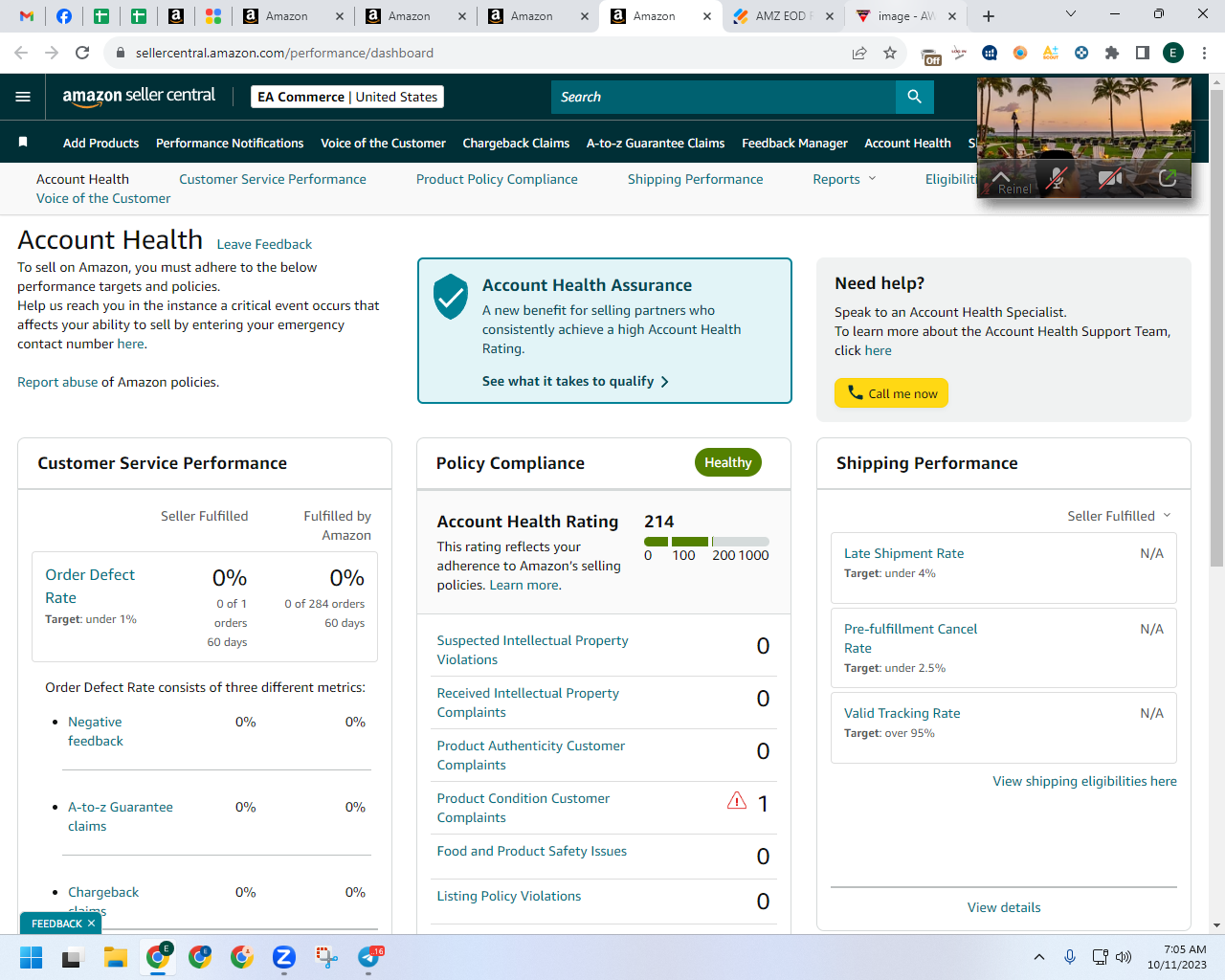Viewport: 1225px width, 980px height.
Task: Click the warning triangle beside Product Condition complaints
Action: pyautogui.click(x=736, y=800)
